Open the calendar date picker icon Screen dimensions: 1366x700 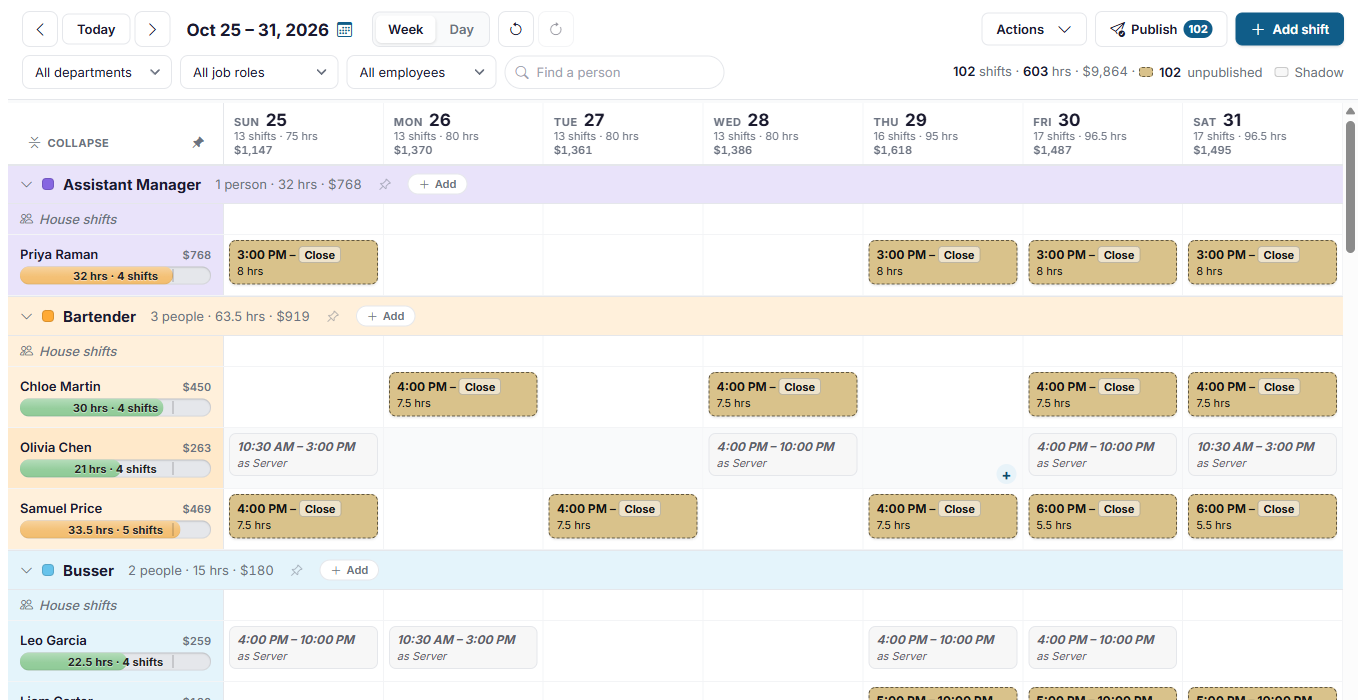coord(345,29)
